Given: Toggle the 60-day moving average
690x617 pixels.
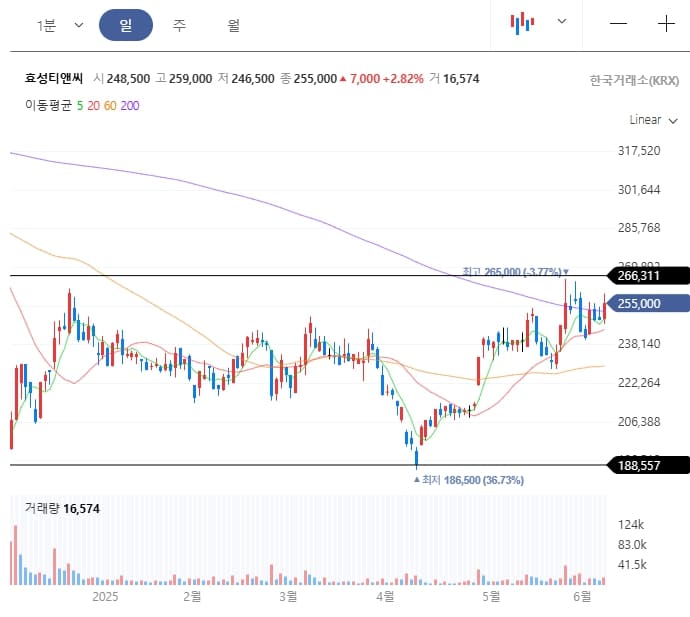Looking at the screenshot, I should click(110, 106).
